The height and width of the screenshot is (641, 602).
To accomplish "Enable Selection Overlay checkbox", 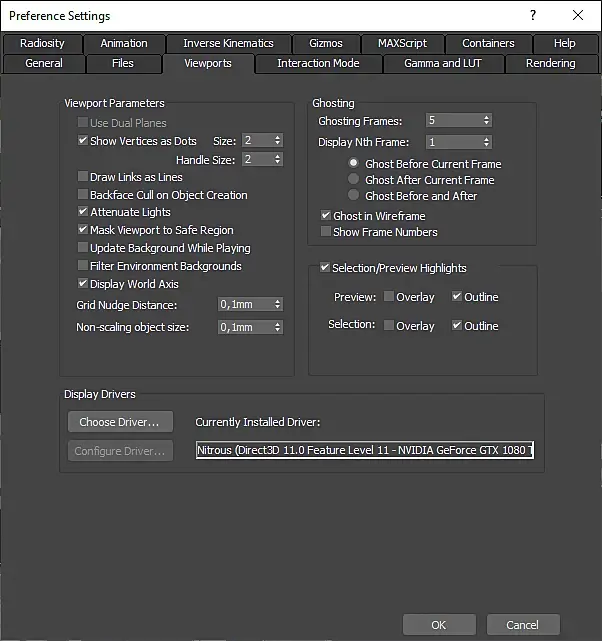I will click(x=389, y=325).
